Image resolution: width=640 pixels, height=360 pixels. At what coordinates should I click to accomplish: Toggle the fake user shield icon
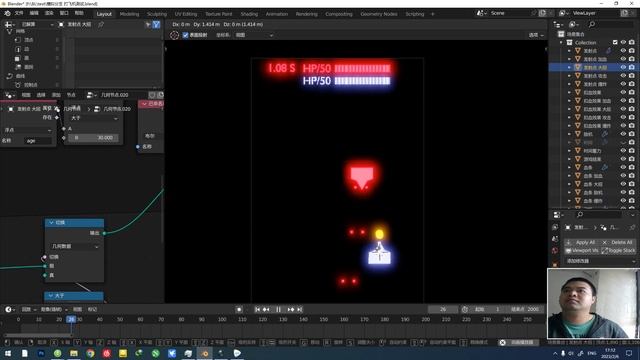152,95
